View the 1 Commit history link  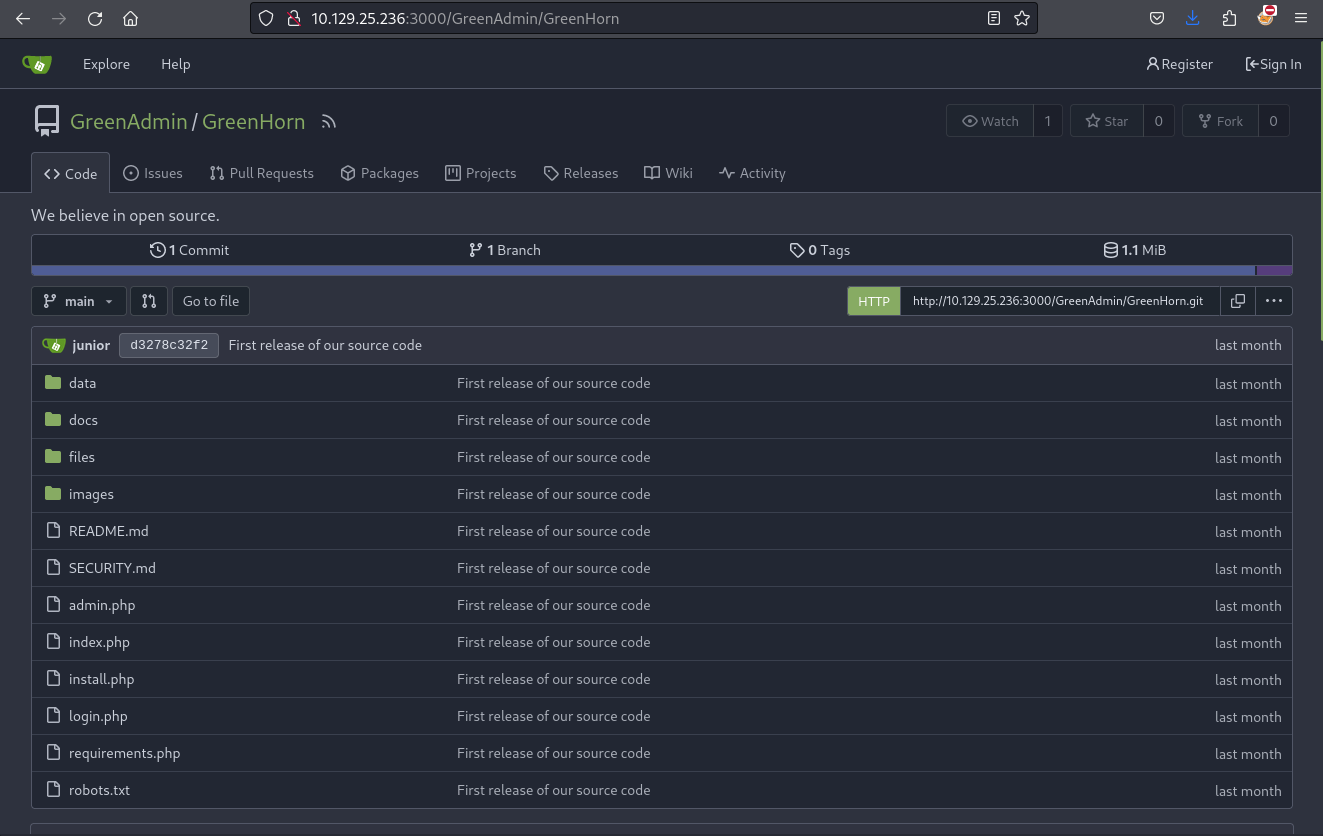coord(189,250)
